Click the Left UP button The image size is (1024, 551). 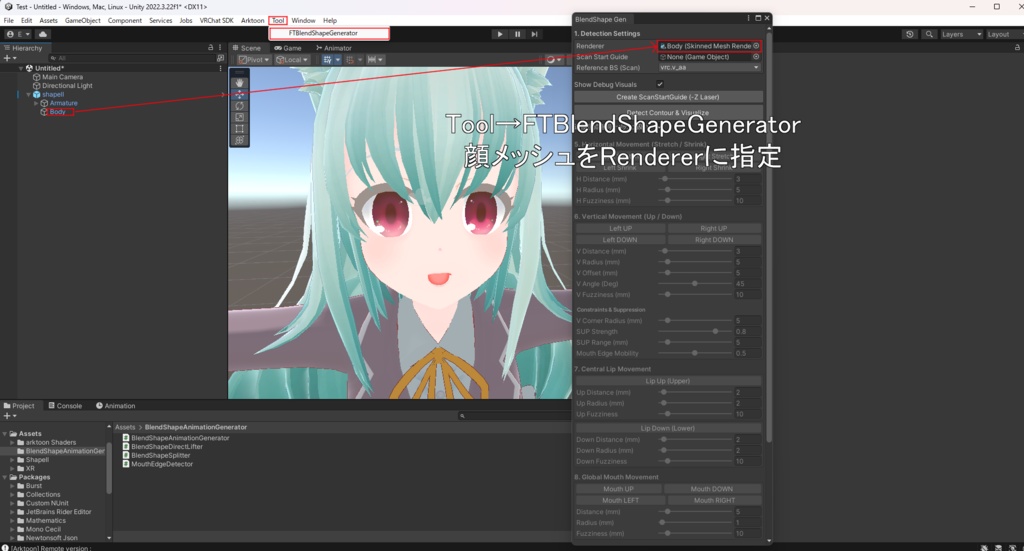[x=620, y=228]
